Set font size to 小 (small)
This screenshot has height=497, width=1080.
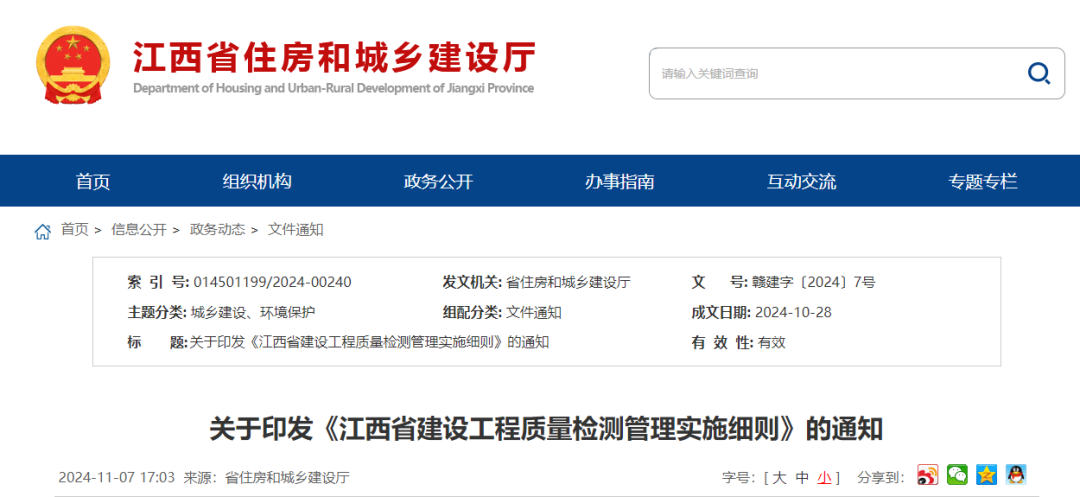(x=824, y=478)
